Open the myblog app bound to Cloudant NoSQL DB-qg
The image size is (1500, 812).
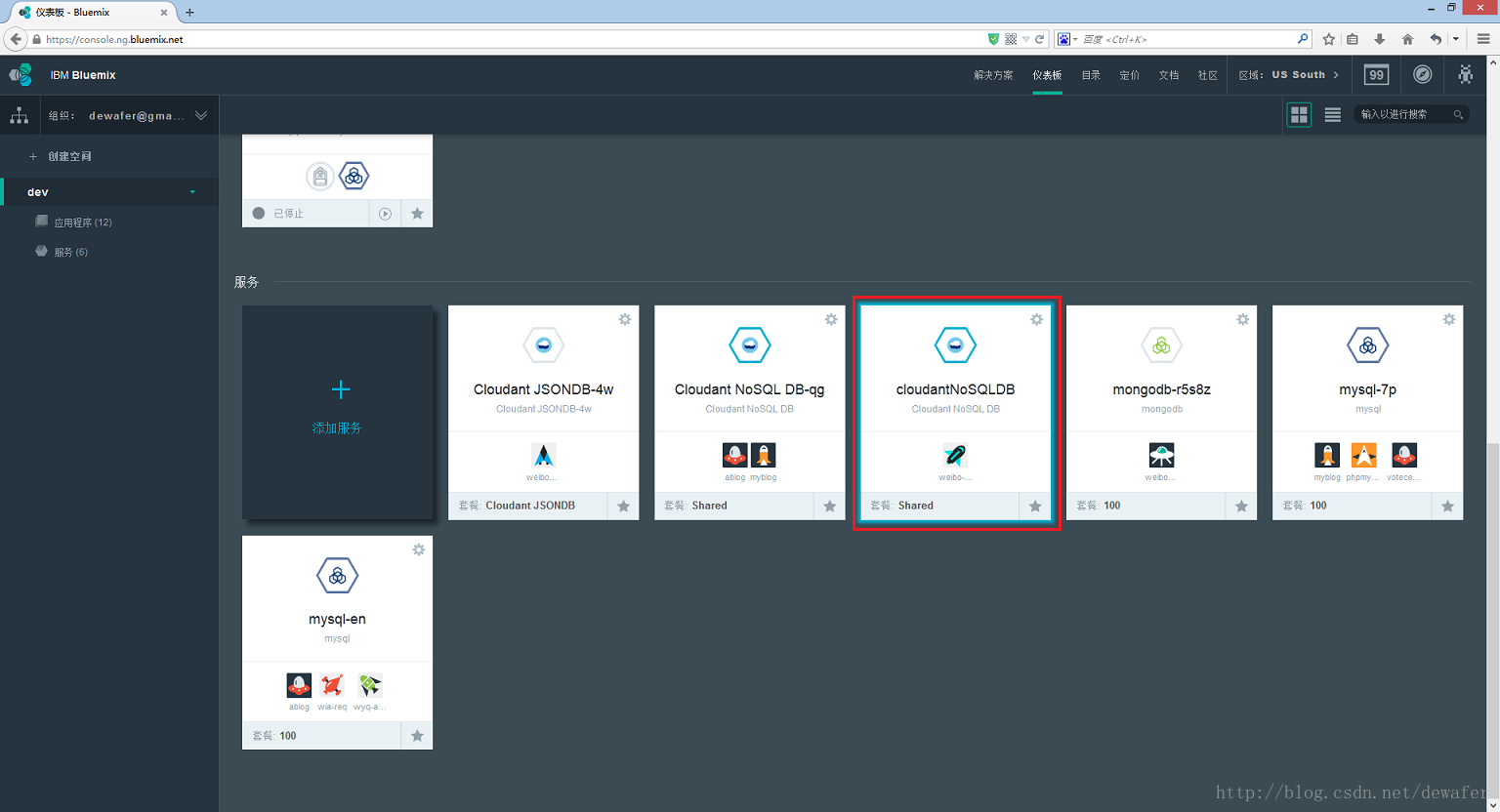764,455
